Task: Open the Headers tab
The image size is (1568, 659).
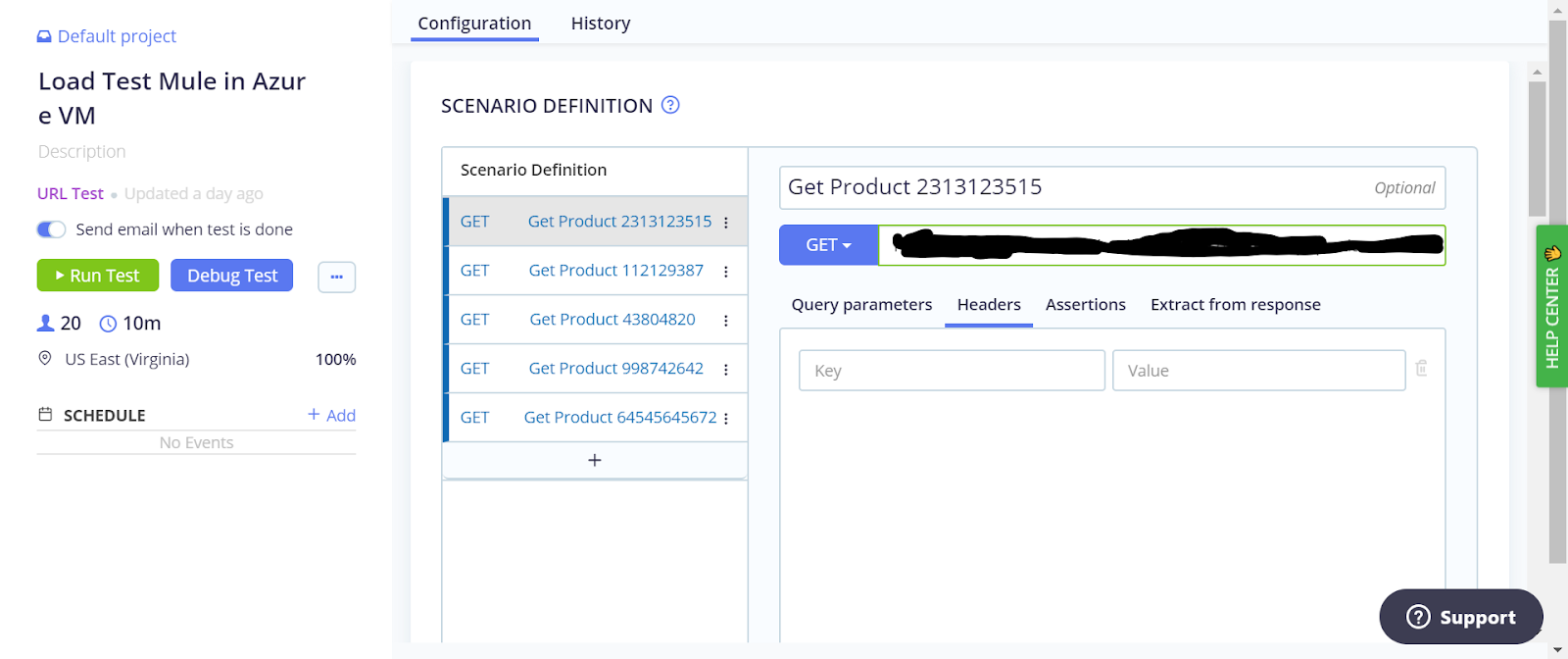Action: pyautogui.click(x=989, y=305)
